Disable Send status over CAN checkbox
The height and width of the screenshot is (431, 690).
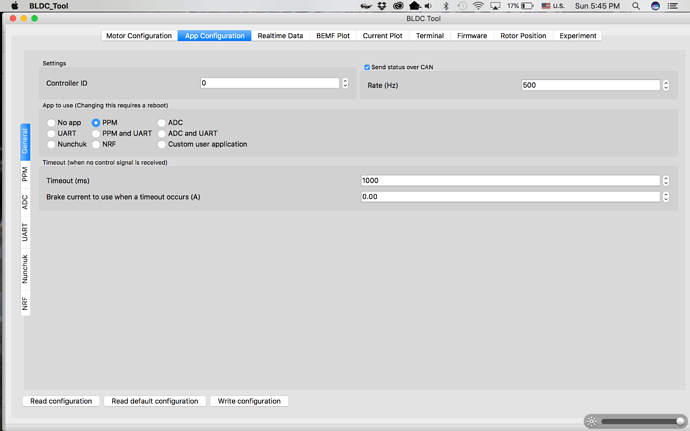tap(367, 67)
